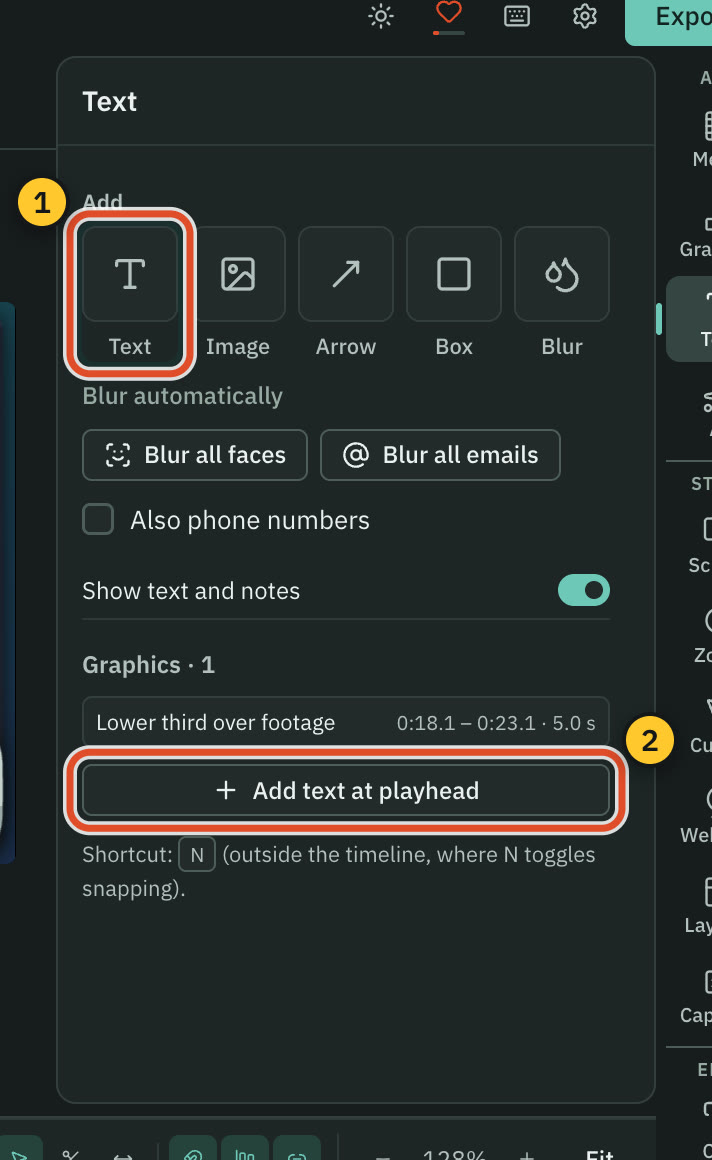Click Blur all emails
The width and height of the screenshot is (712, 1160).
pos(440,455)
